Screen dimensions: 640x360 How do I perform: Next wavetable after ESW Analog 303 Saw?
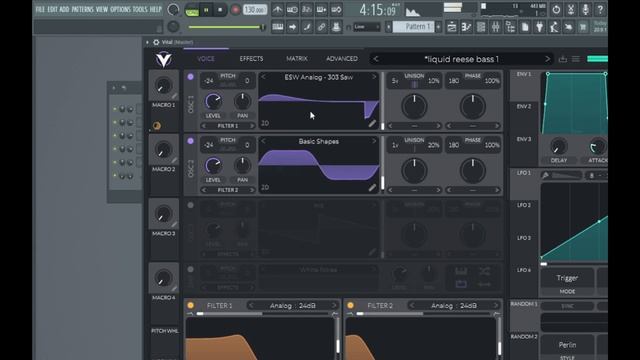pyautogui.click(x=373, y=77)
